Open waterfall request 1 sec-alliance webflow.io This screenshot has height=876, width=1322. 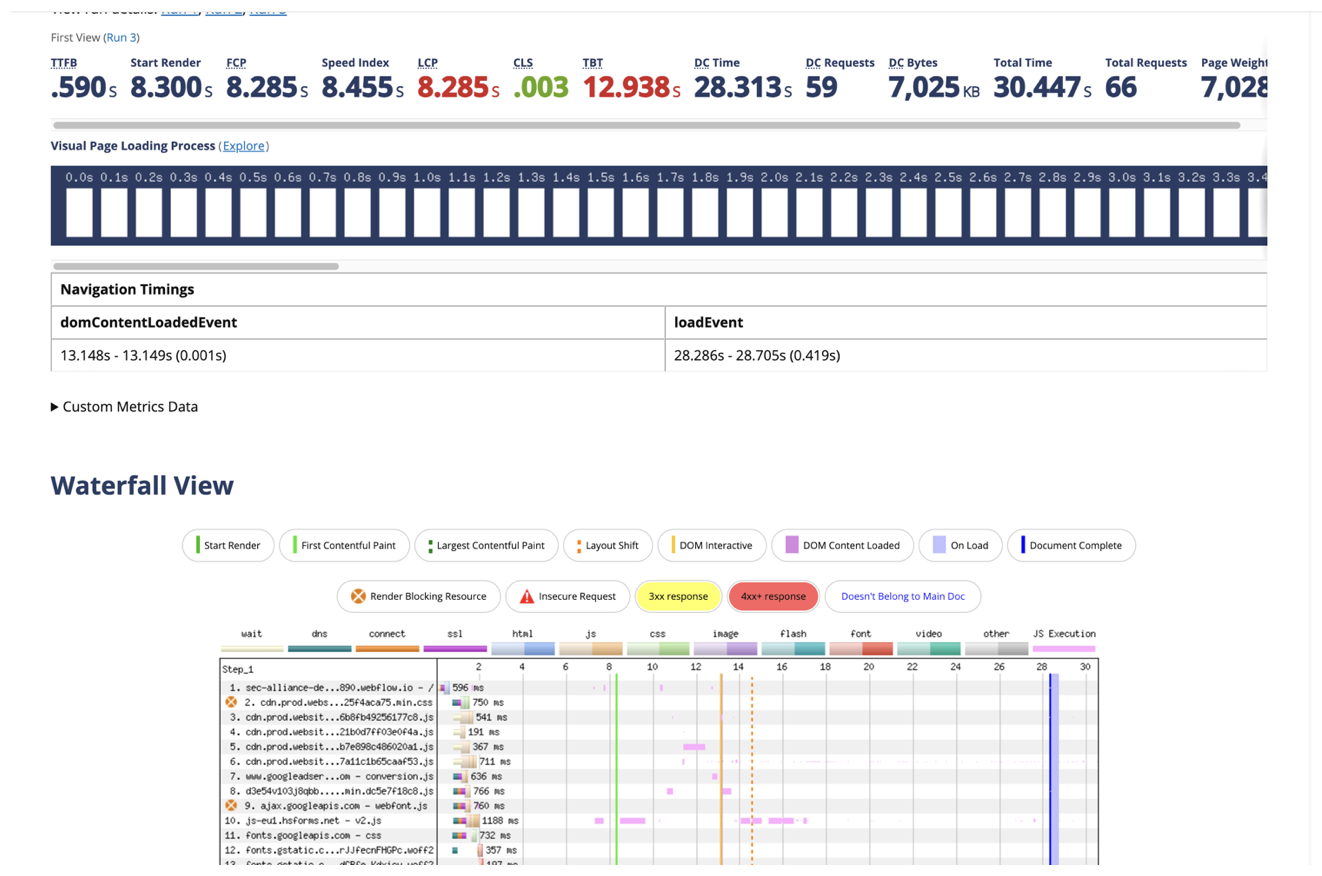coord(329,688)
